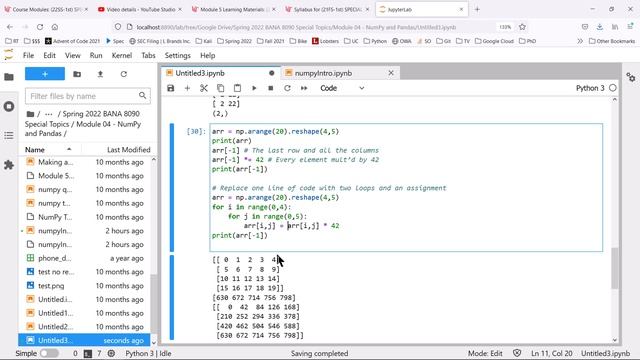Bookmark this page with the star icon
This screenshot has height=360, width=640.
tap(522, 27)
